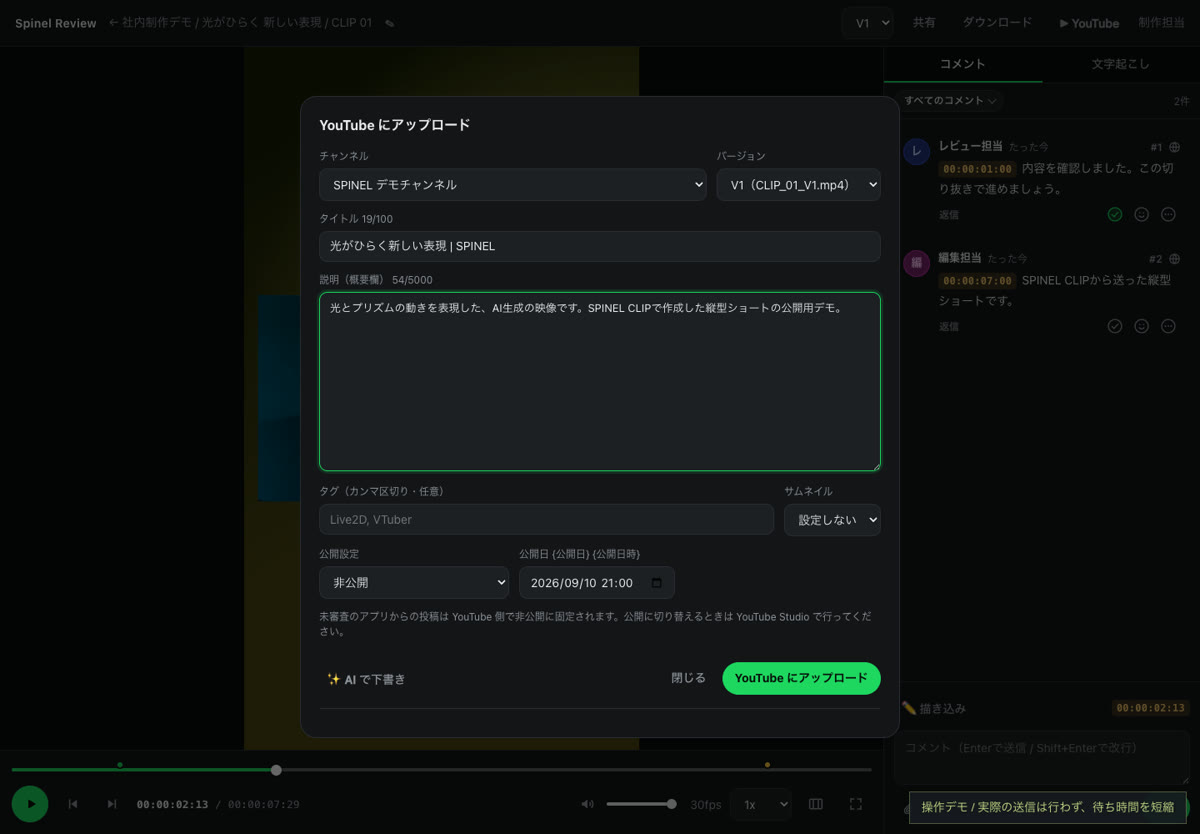Enter fullscreen with the expand icon
This screenshot has height=834, width=1200.
click(x=856, y=804)
